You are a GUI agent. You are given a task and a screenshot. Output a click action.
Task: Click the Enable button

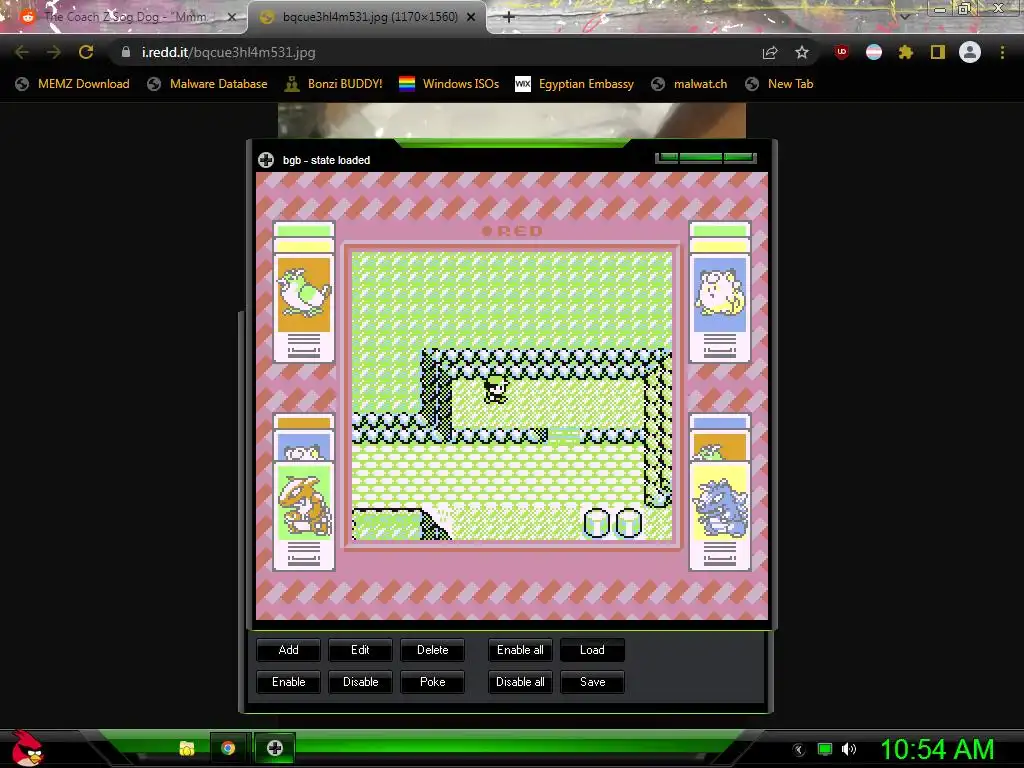288,682
